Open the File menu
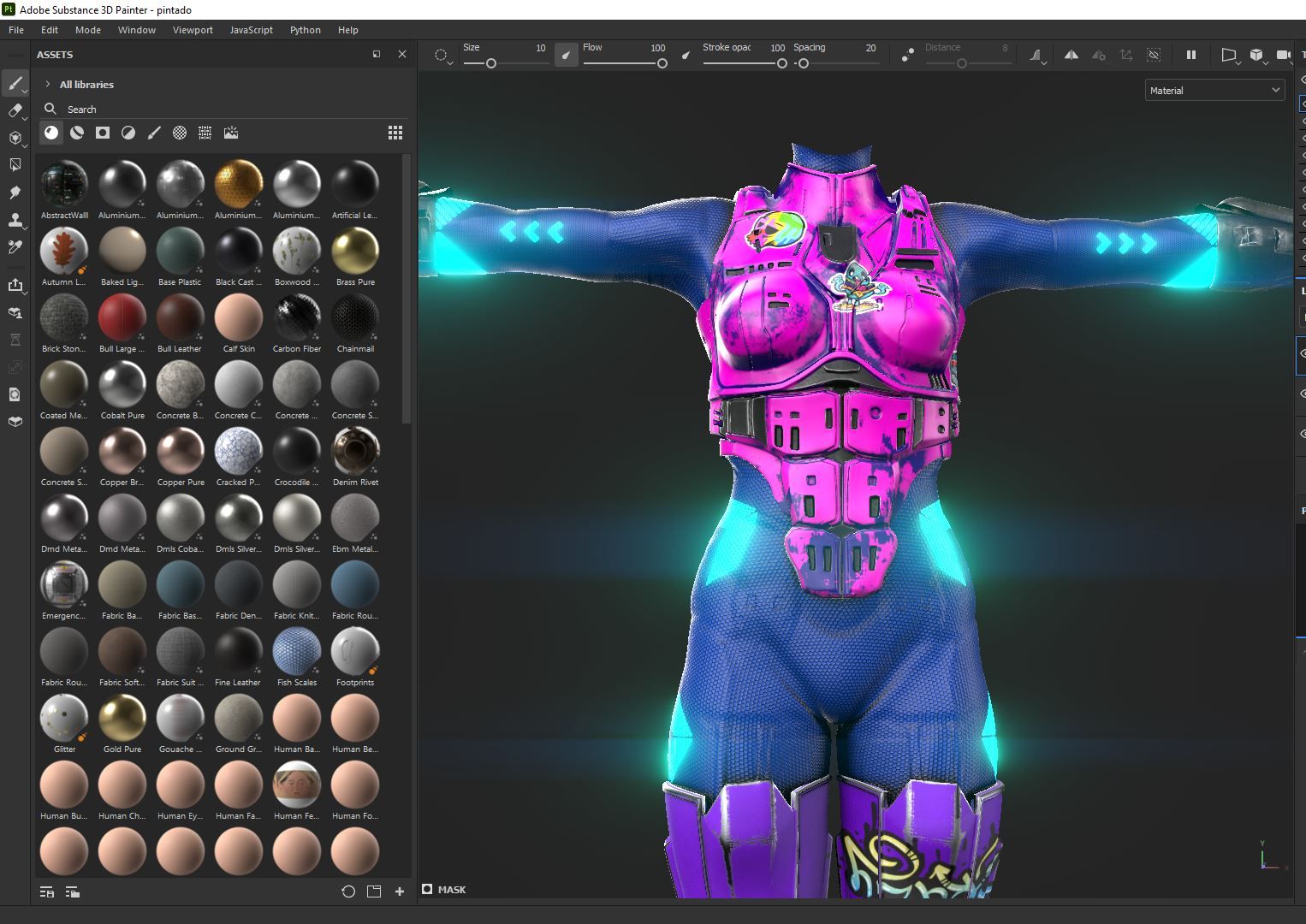This screenshot has width=1306, height=924. coord(16,30)
